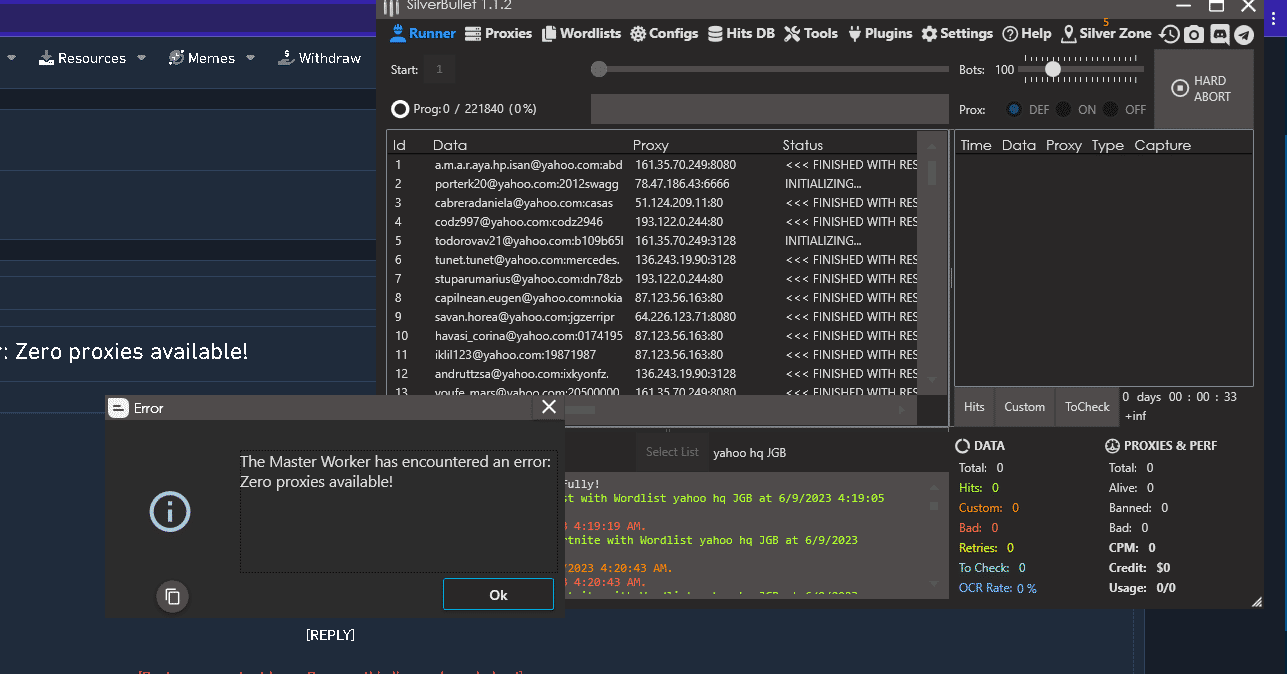1287x674 pixels.
Task: Click the log panel scroll down arrow
Action: click(934, 584)
